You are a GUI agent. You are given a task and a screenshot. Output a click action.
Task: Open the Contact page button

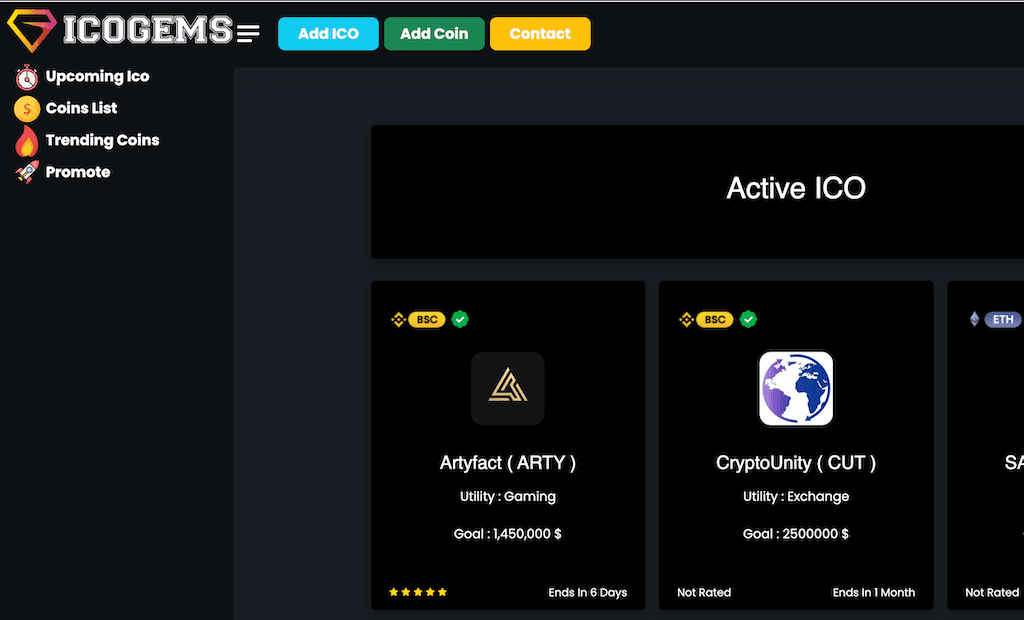pyautogui.click(x=540, y=34)
